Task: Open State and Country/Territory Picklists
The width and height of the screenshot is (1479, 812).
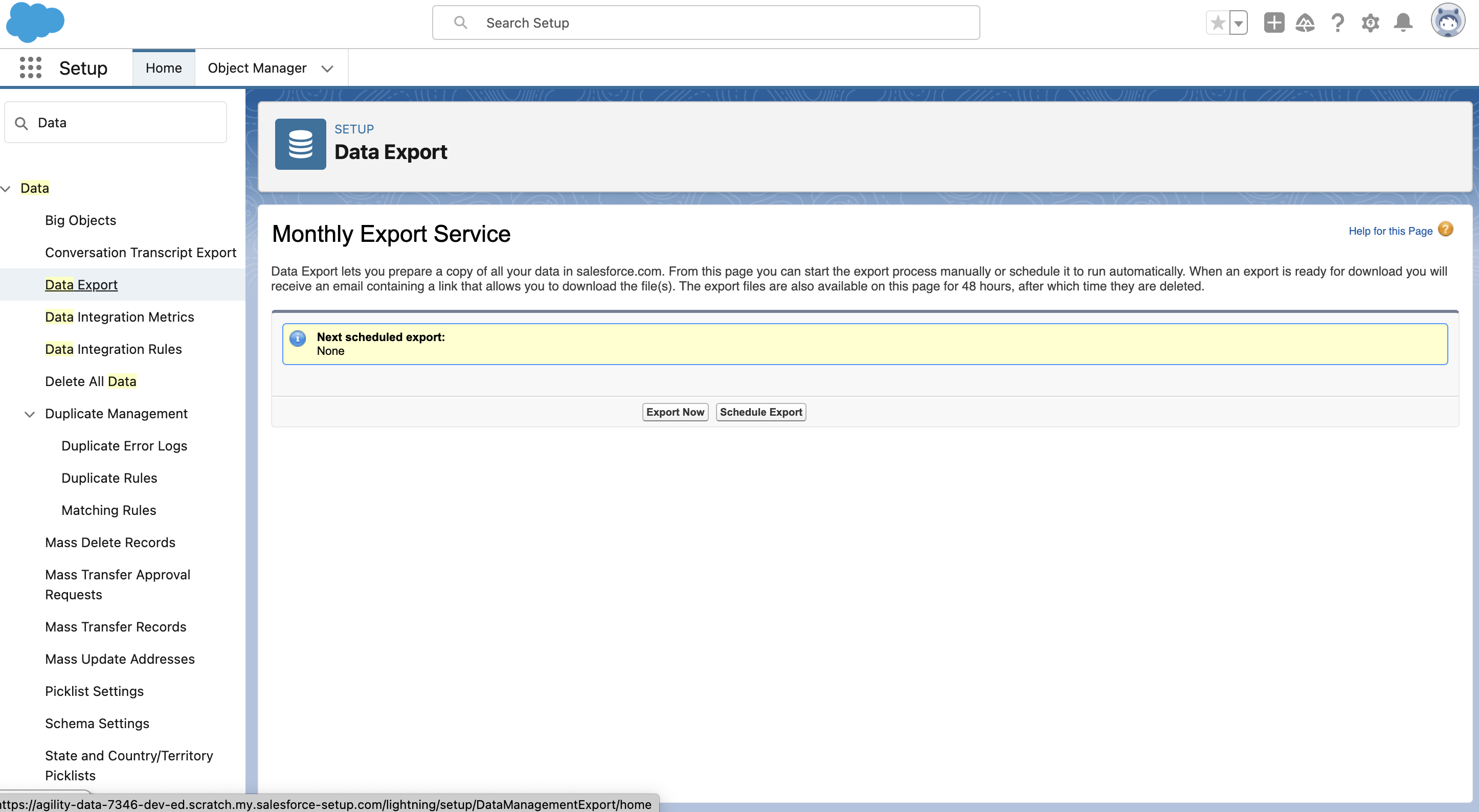Action: pyautogui.click(x=128, y=765)
